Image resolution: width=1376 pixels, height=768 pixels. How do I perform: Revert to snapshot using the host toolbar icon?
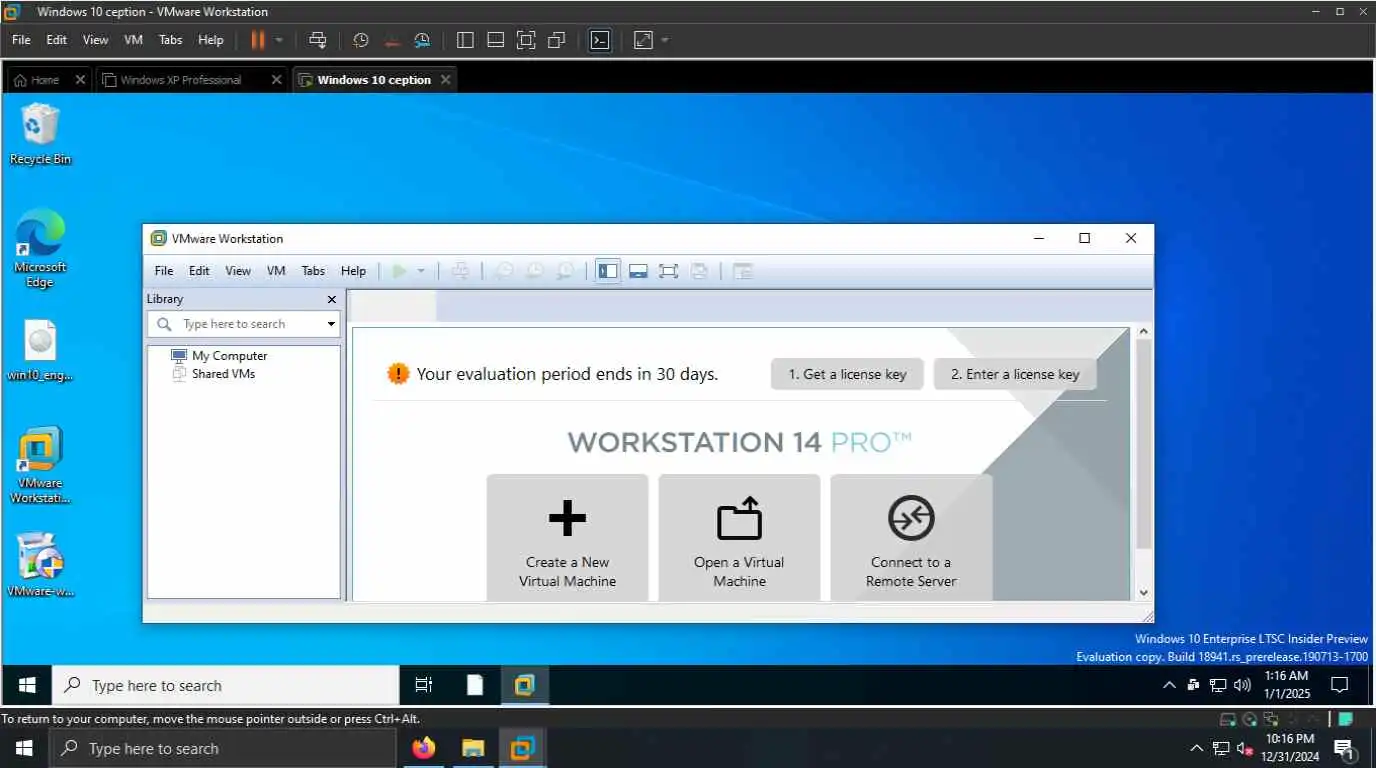pyautogui.click(x=391, y=40)
